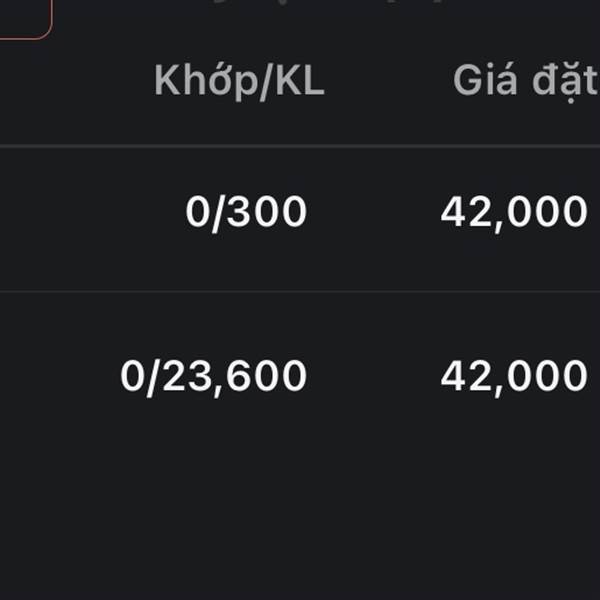Image resolution: width=600 pixels, height=600 pixels.
Task: Click the divider between the two order rows
Action: [x=300, y=291]
